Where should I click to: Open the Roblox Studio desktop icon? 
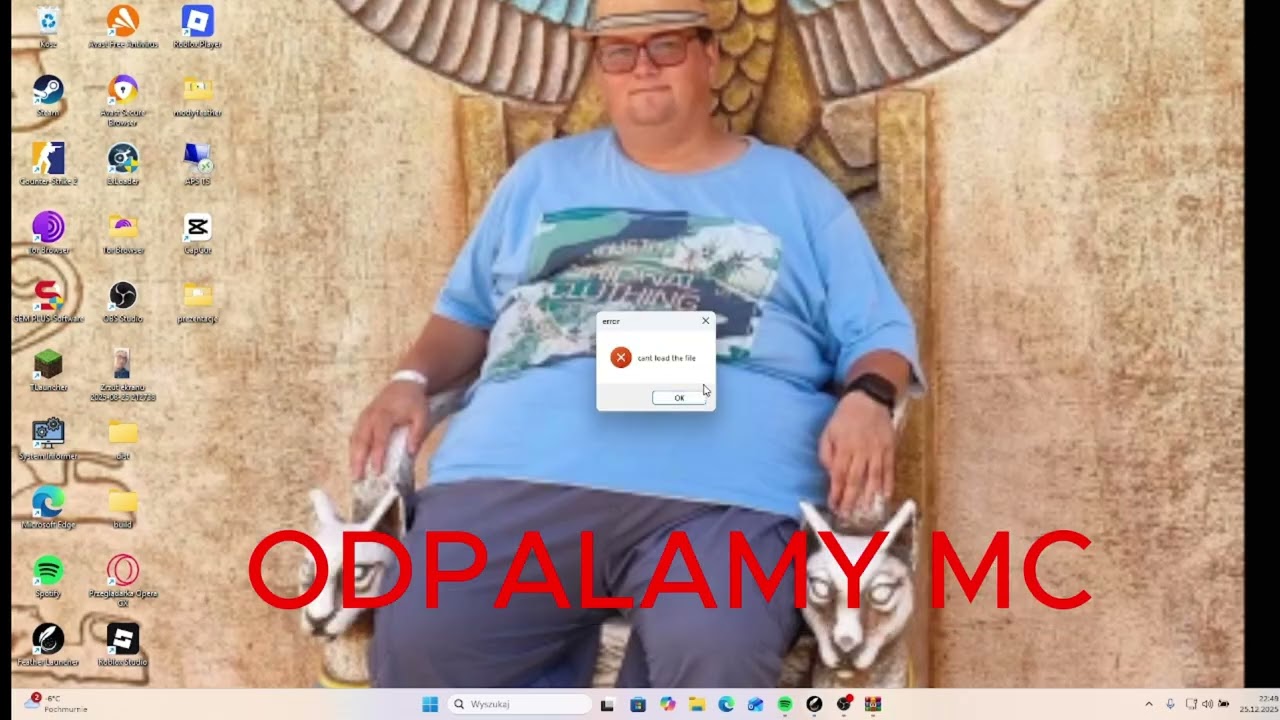[x=123, y=644]
